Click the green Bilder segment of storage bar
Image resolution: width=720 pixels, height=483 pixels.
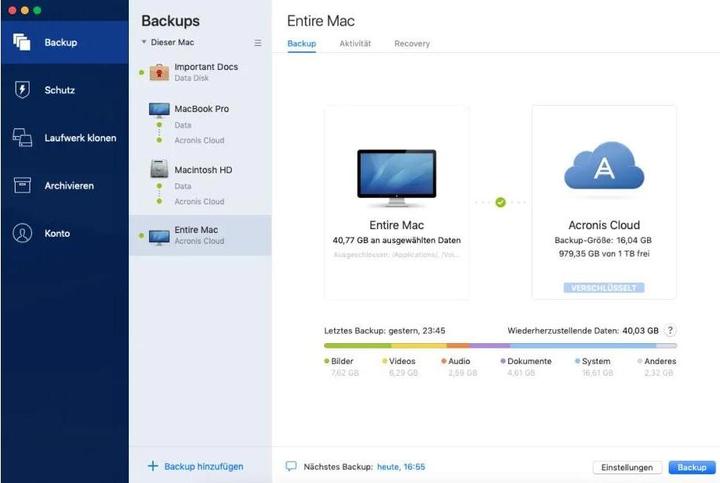point(357,345)
